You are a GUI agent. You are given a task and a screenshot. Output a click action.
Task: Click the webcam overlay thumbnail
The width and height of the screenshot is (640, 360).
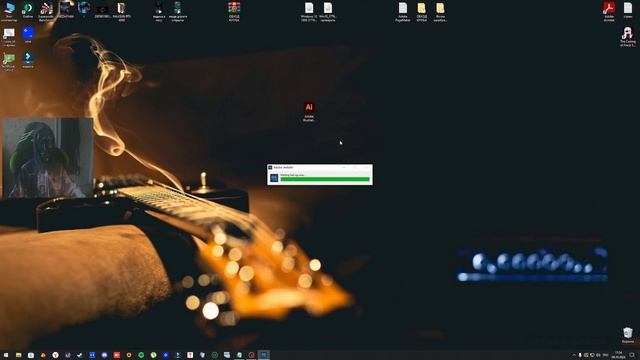pyautogui.click(x=48, y=158)
